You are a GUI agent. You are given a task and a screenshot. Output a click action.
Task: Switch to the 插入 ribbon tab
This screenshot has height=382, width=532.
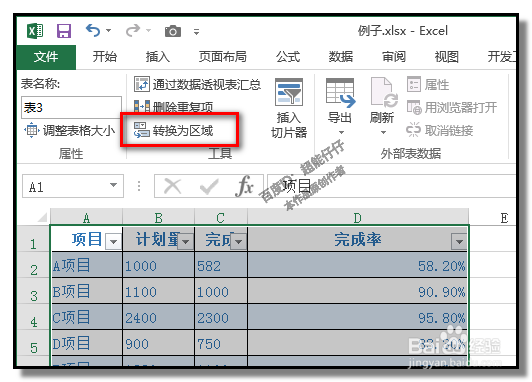[157, 57]
